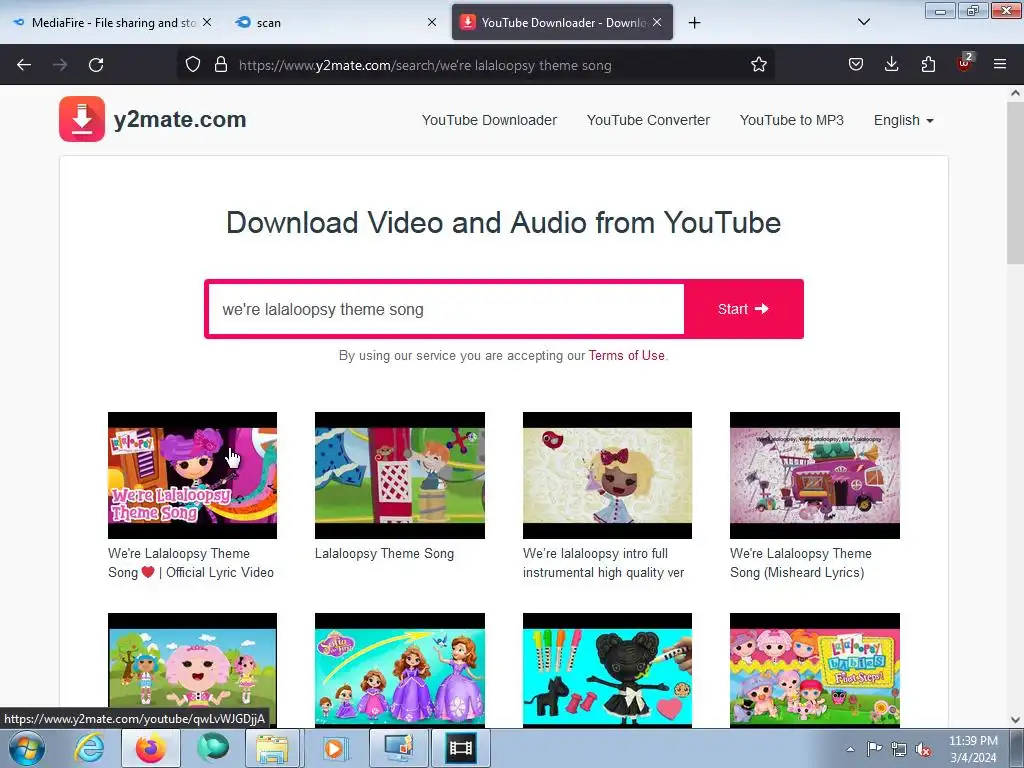Click the page vertical scrollbar thumb

[x=1015, y=183]
